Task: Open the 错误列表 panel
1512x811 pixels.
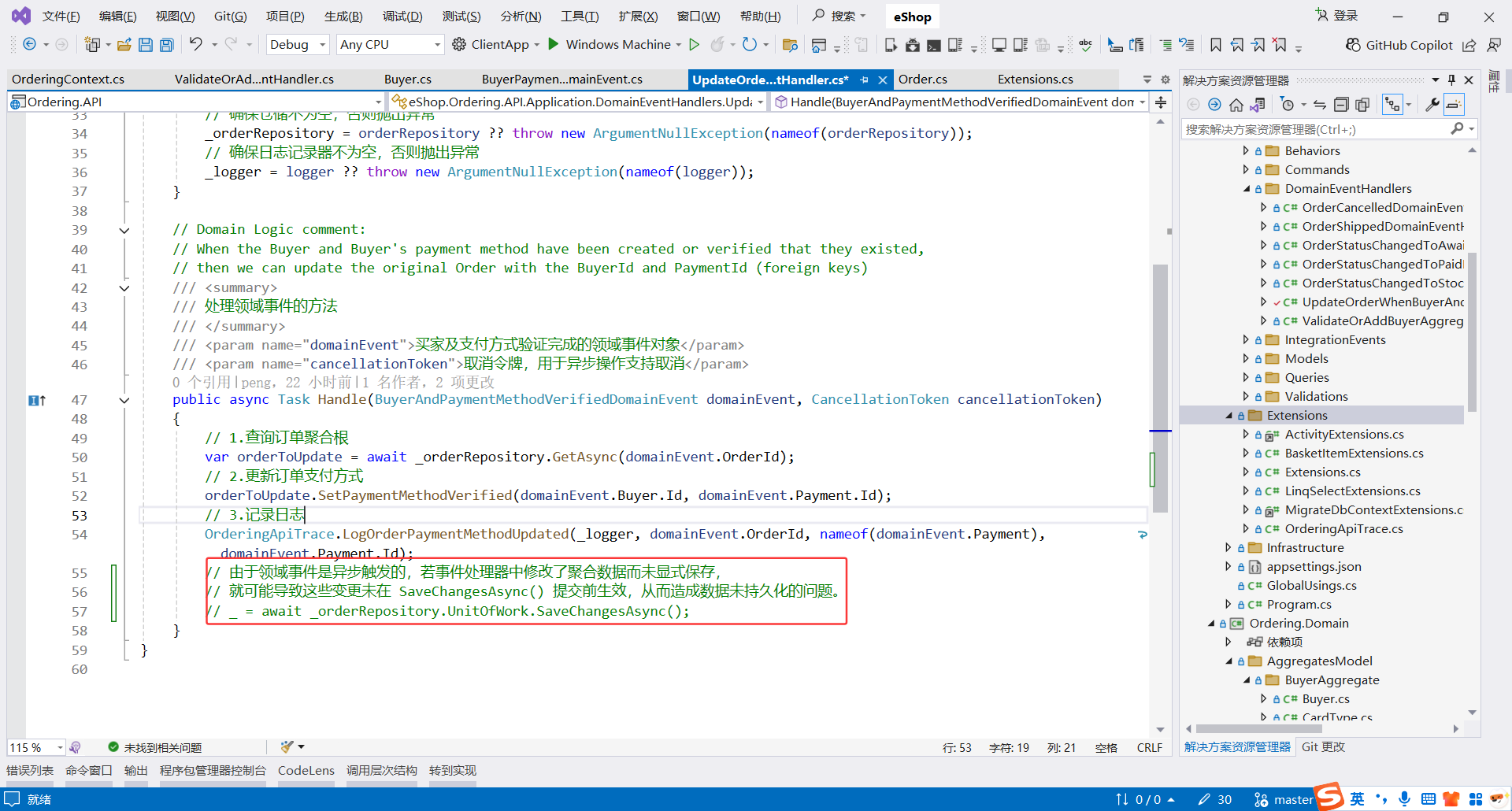Action: [x=30, y=770]
